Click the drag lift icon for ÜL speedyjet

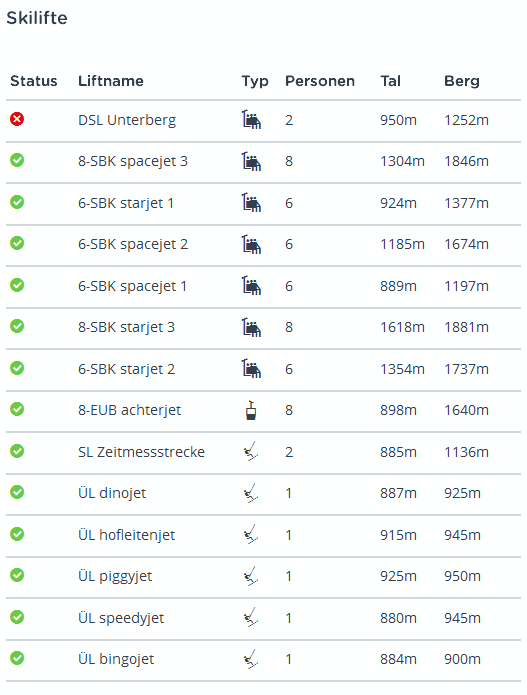pyautogui.click(x=251, y=617)
